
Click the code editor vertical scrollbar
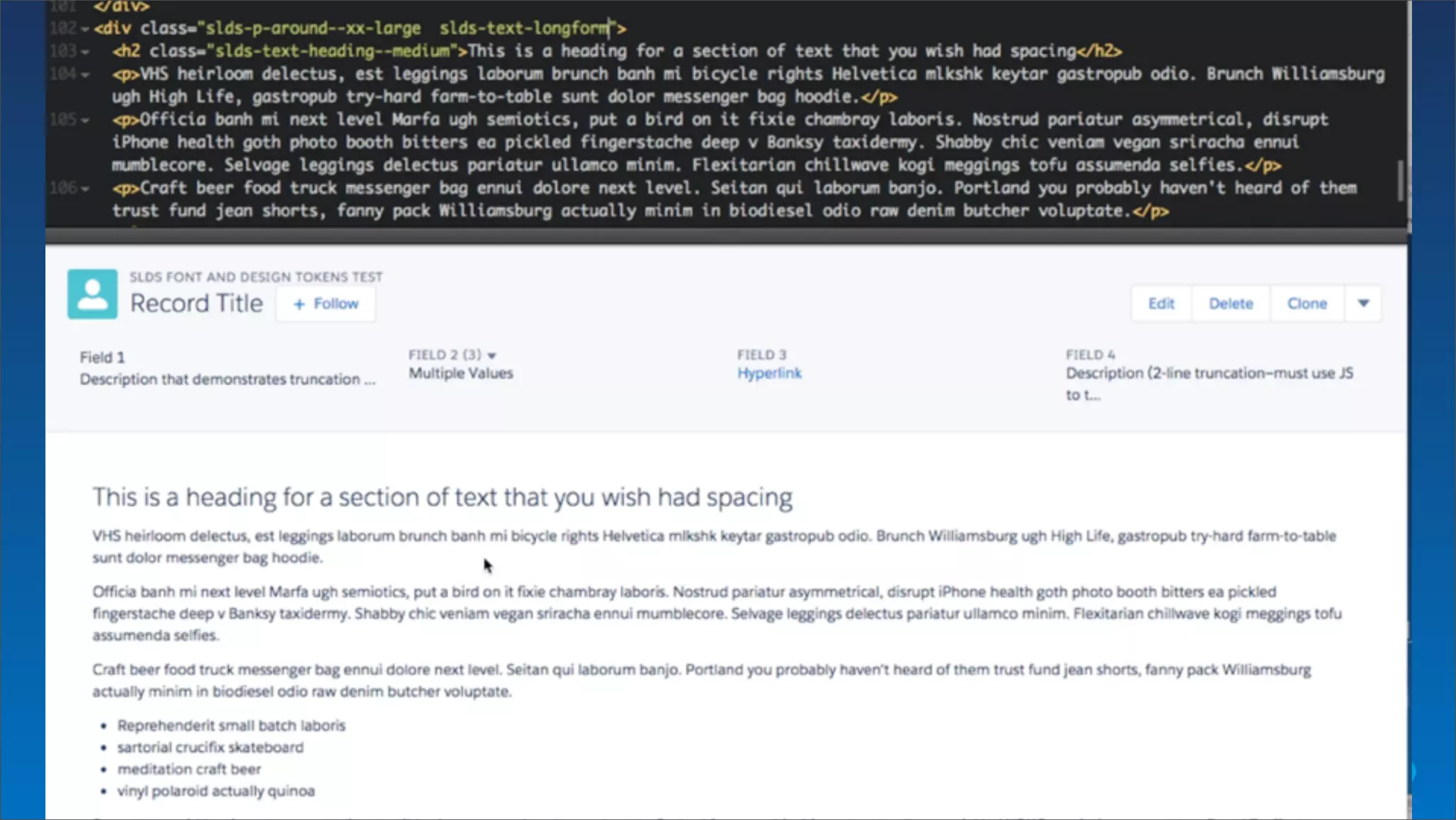coord(1401,181)
